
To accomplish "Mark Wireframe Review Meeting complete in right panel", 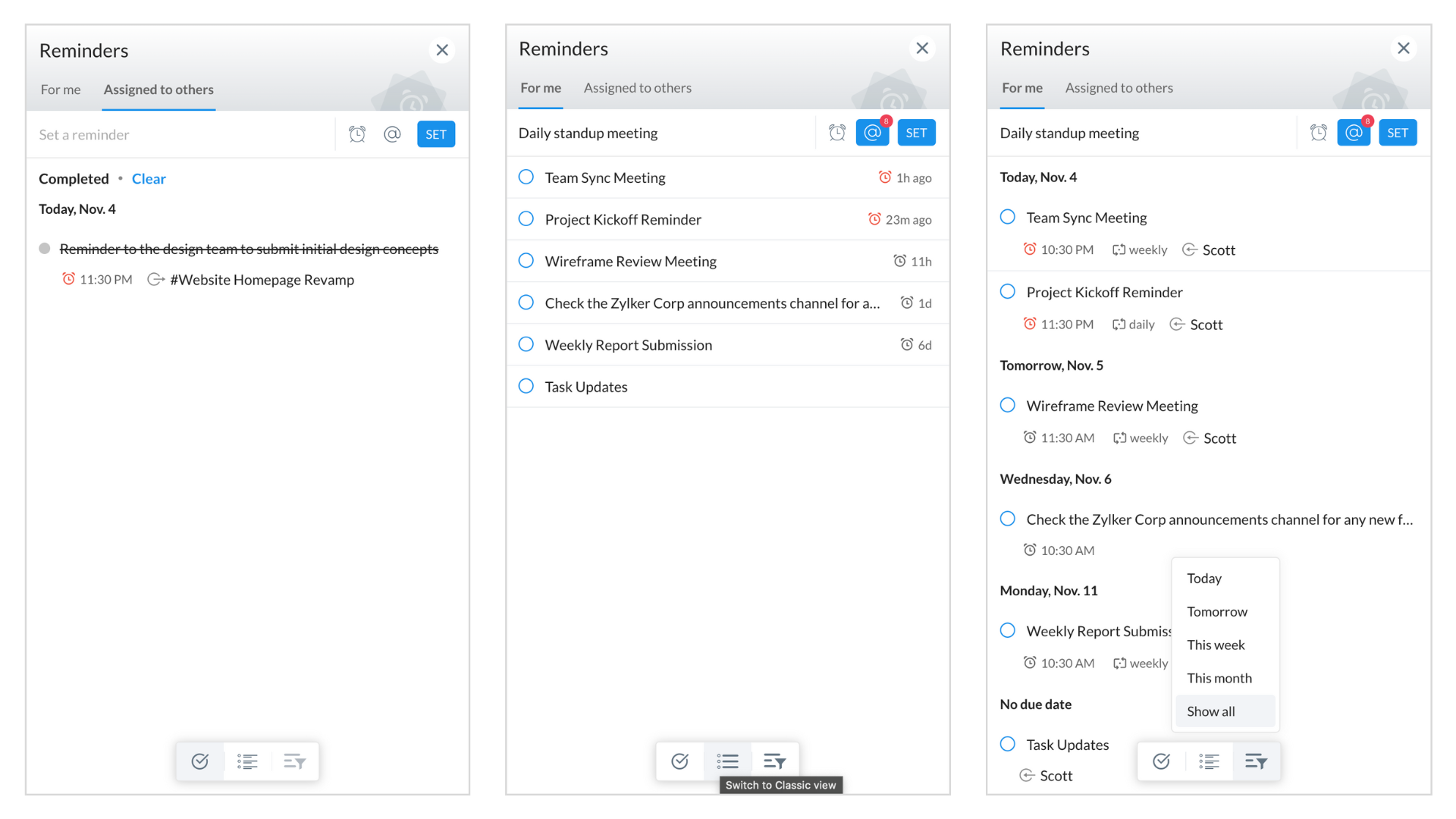I will click(x=1008, y=405).
